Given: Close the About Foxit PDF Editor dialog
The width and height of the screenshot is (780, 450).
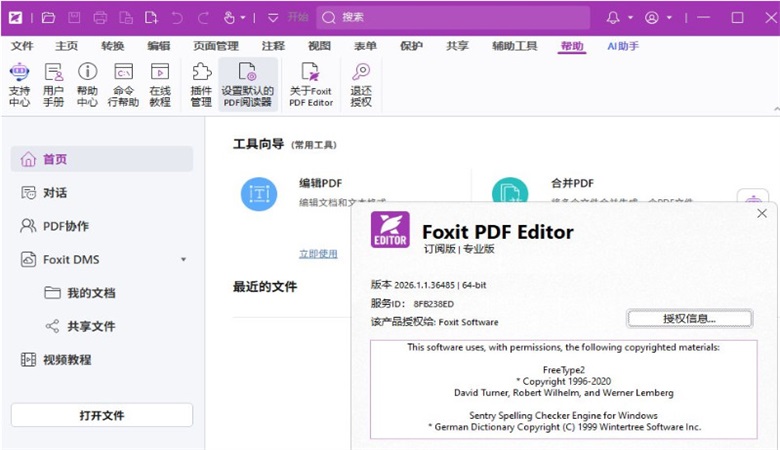Looking at the screenshot, I should pos(762,213).
